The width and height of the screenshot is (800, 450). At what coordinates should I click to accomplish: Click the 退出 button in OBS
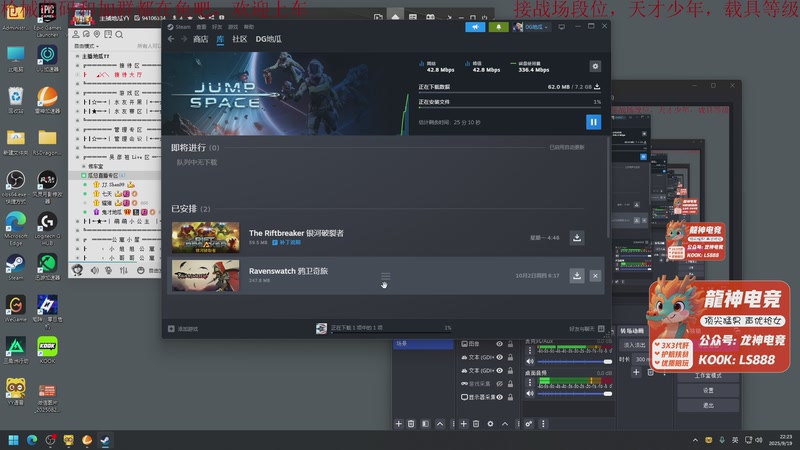point(708,406)
